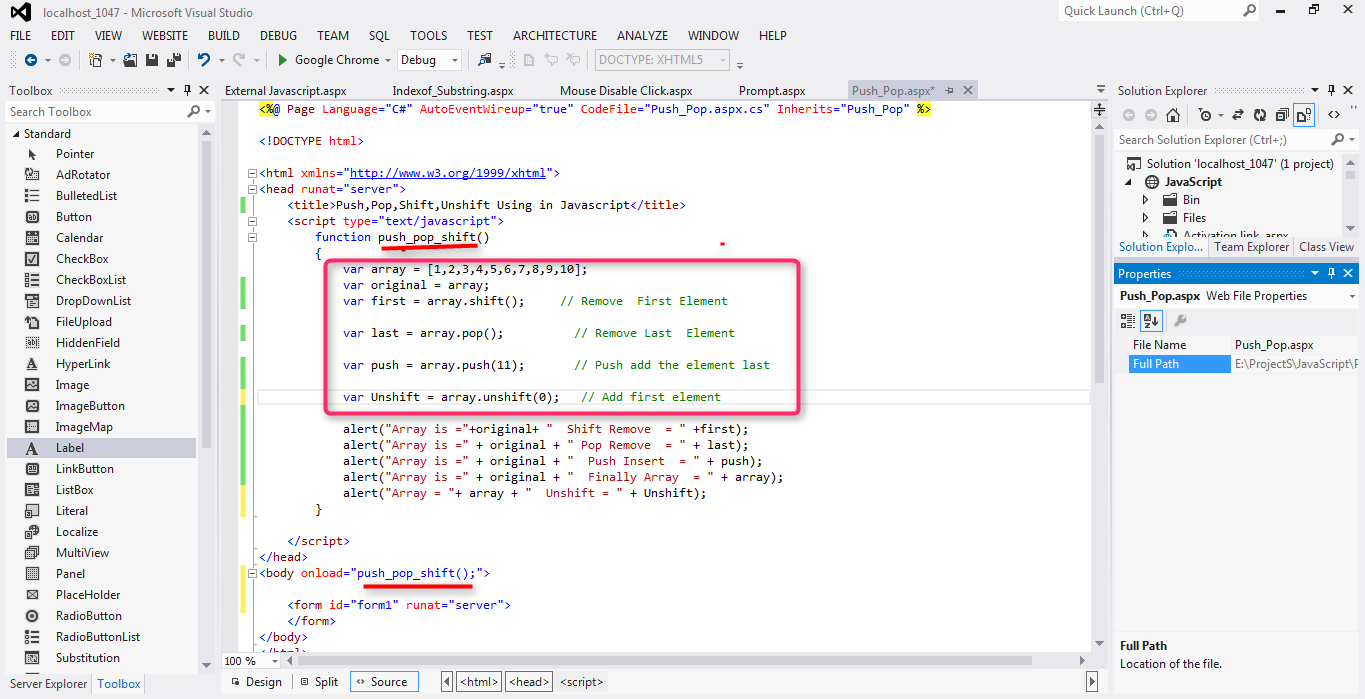Switch to Mouse Disable Click.aspx tab
This screenshot has height=699, width=1365.
[626, 91]
